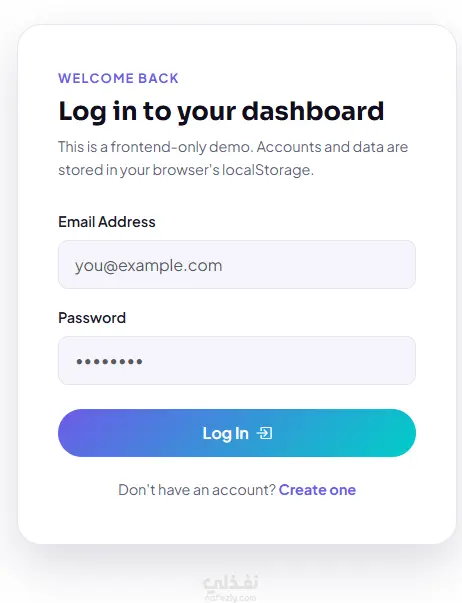This screenshot has width=462, height=603.
Task: Focus the Password input field
Action: (x=237, y=361)
